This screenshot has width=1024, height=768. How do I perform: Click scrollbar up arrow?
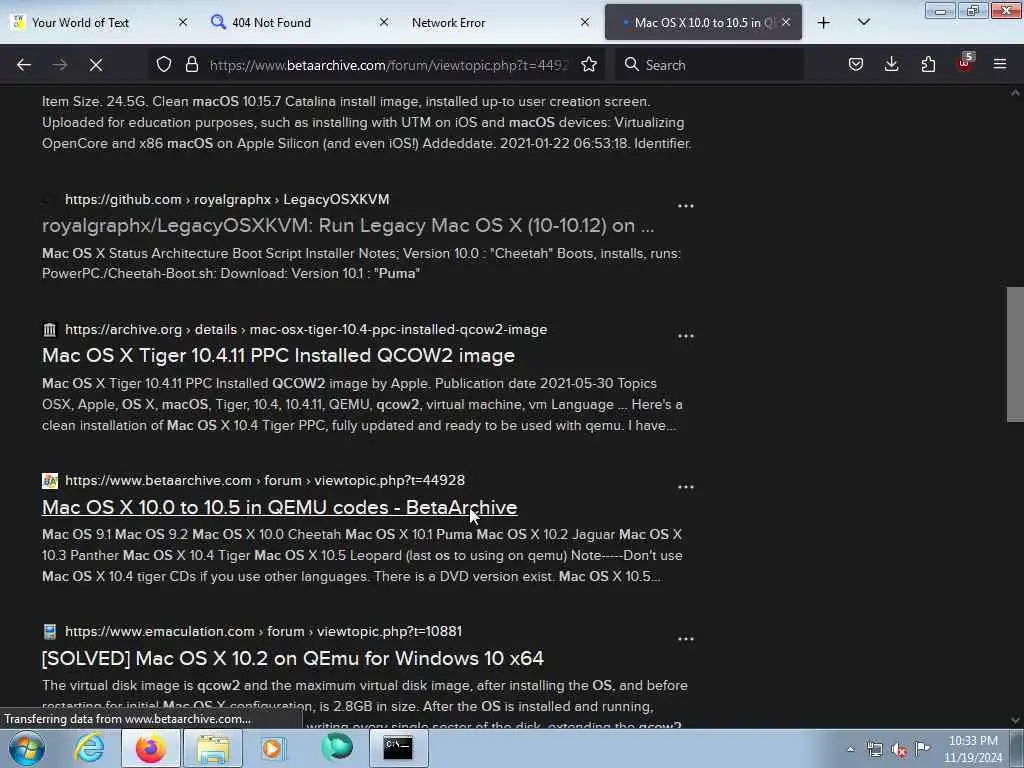(x=1015, y=93)
